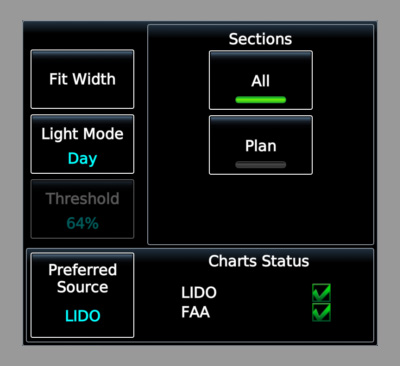The width and height of the screenshot is (400, 366).
Task: Change the cyan Day light mode value
Action: pos(82,159)
